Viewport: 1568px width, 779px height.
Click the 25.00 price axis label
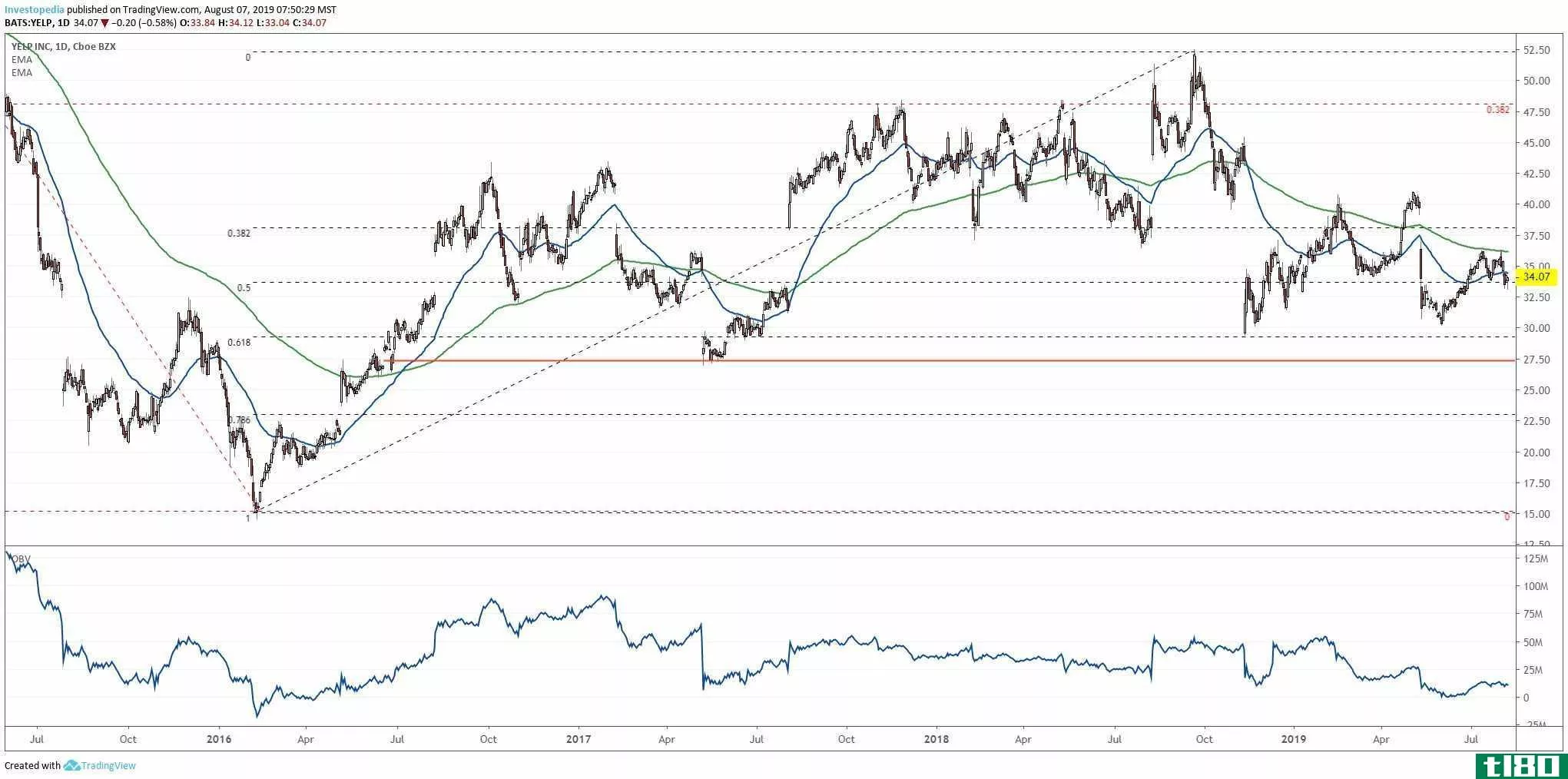click(1536, 390)
